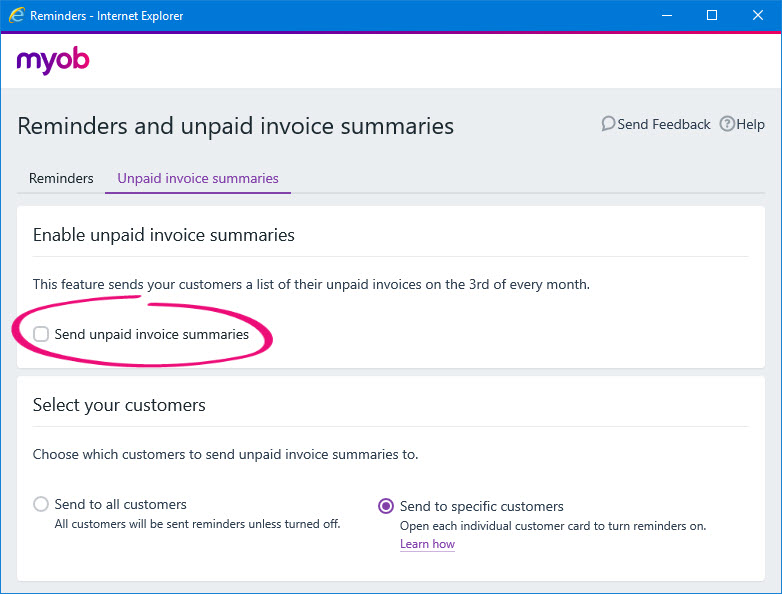This screenshot has height=594, width=782.
Task: Open the Learn how link
Action: coord(427,544)
